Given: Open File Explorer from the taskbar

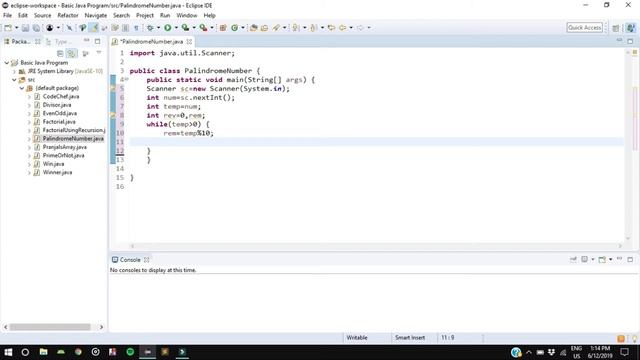Looking at the screenshot, I should (x=43, y=352).
